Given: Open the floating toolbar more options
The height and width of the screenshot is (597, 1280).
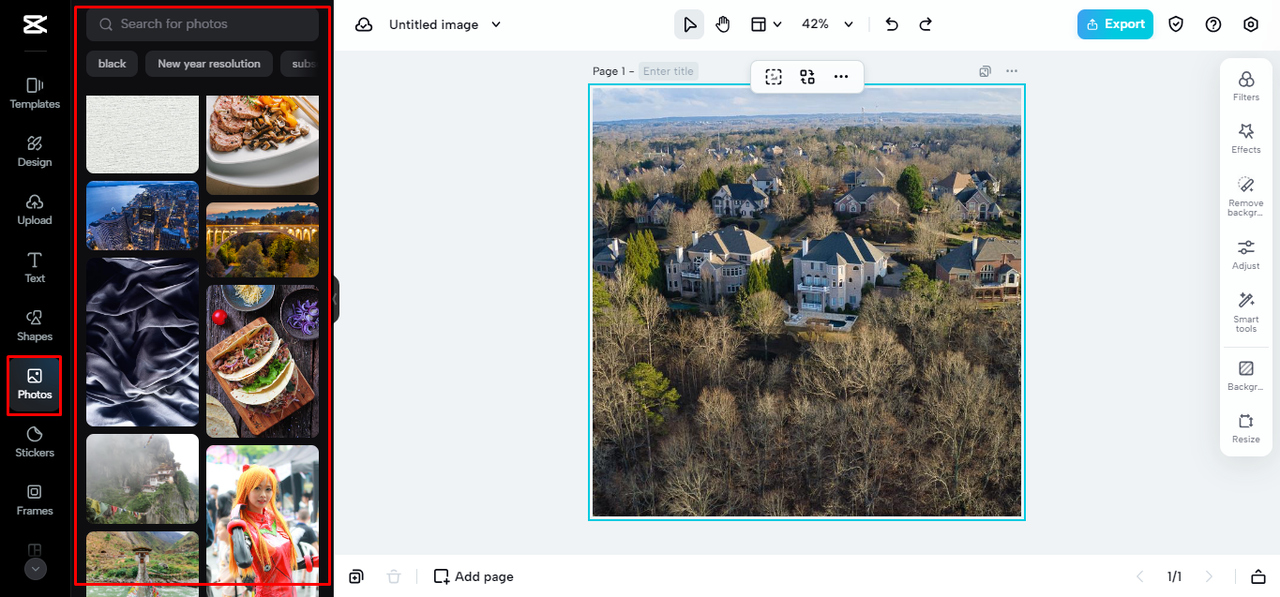Looking at the screenshot, I should point(841,77).
